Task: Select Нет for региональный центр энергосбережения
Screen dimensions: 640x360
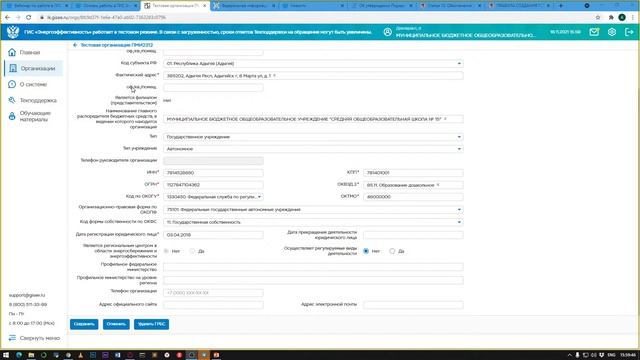Action: pos(166,251)
